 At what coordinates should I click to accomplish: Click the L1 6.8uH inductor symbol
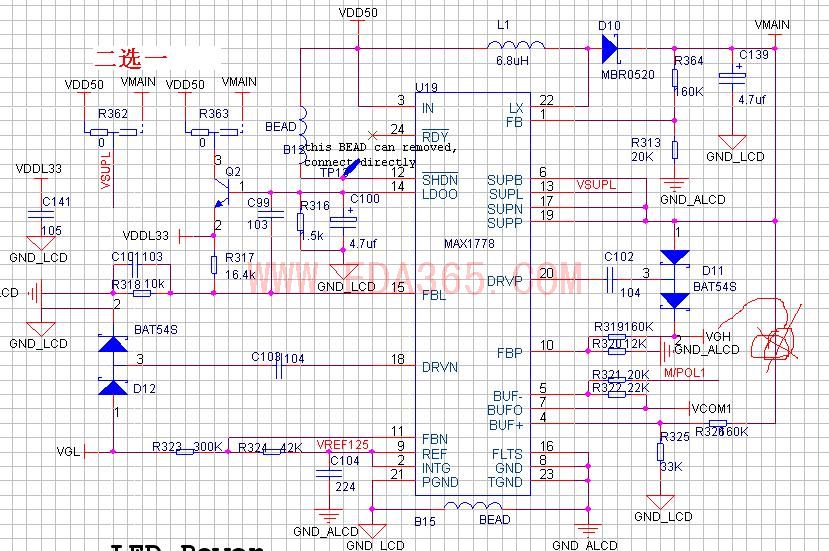point(515,45)
